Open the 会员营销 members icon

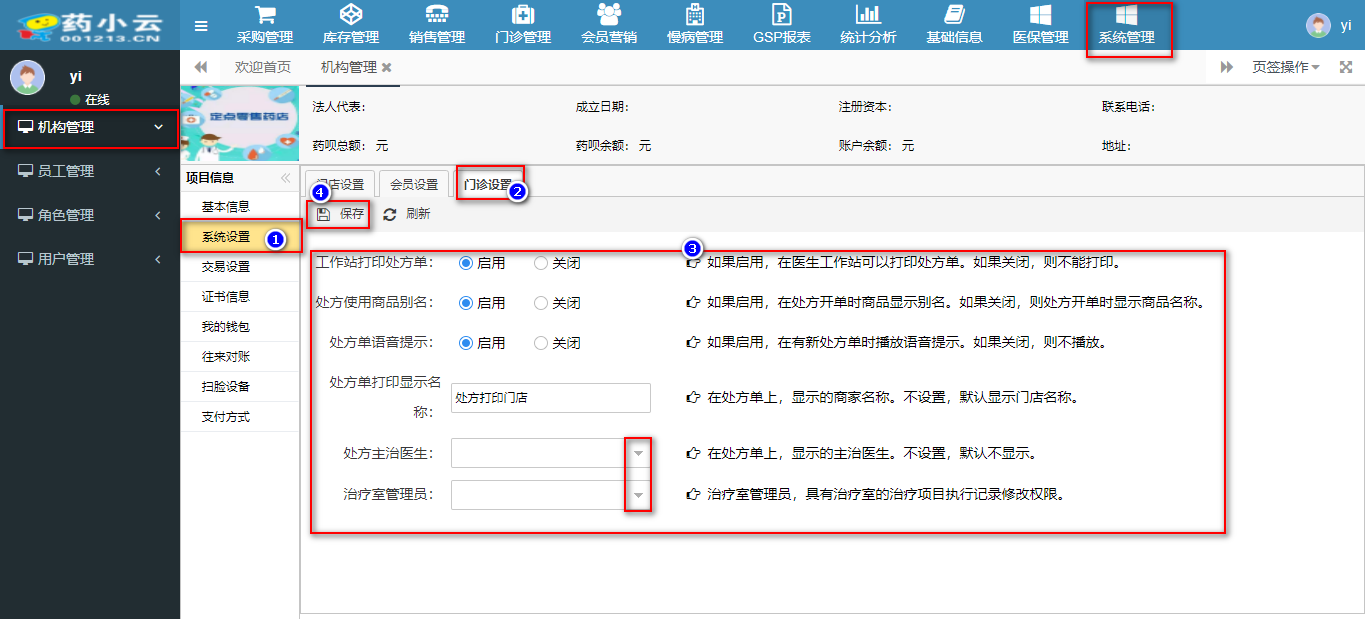[609, 16]
